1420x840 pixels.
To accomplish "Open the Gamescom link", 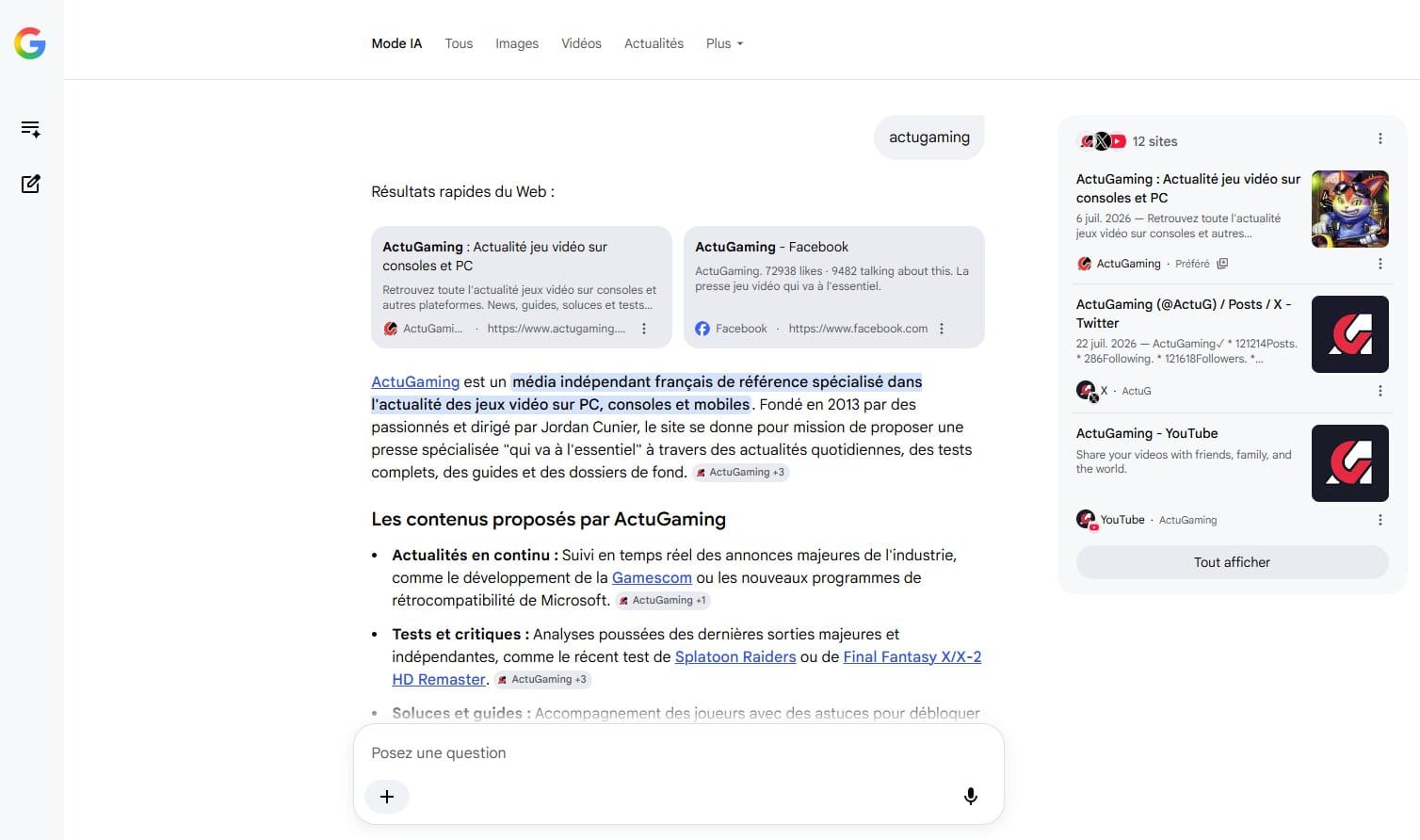I will pos(652,578).
